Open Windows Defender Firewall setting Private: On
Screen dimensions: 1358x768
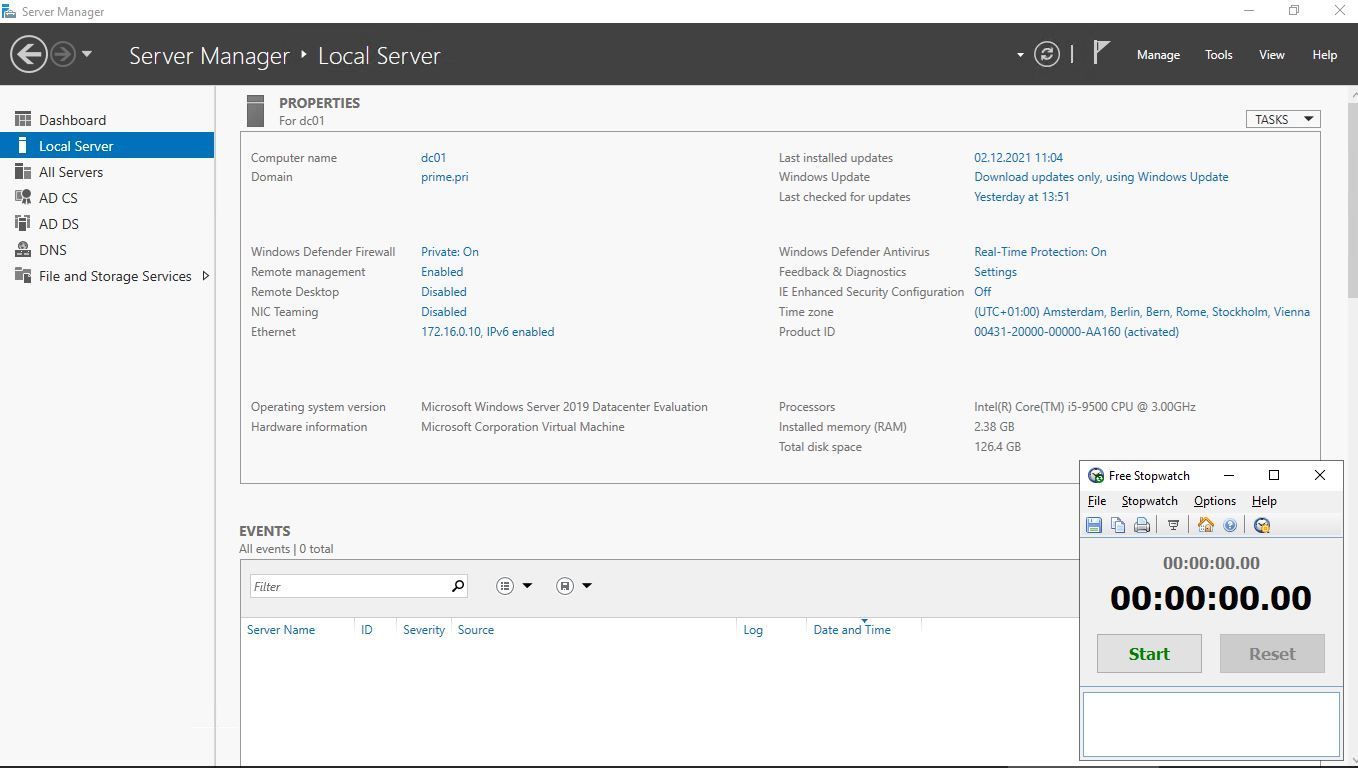point(450,252)
